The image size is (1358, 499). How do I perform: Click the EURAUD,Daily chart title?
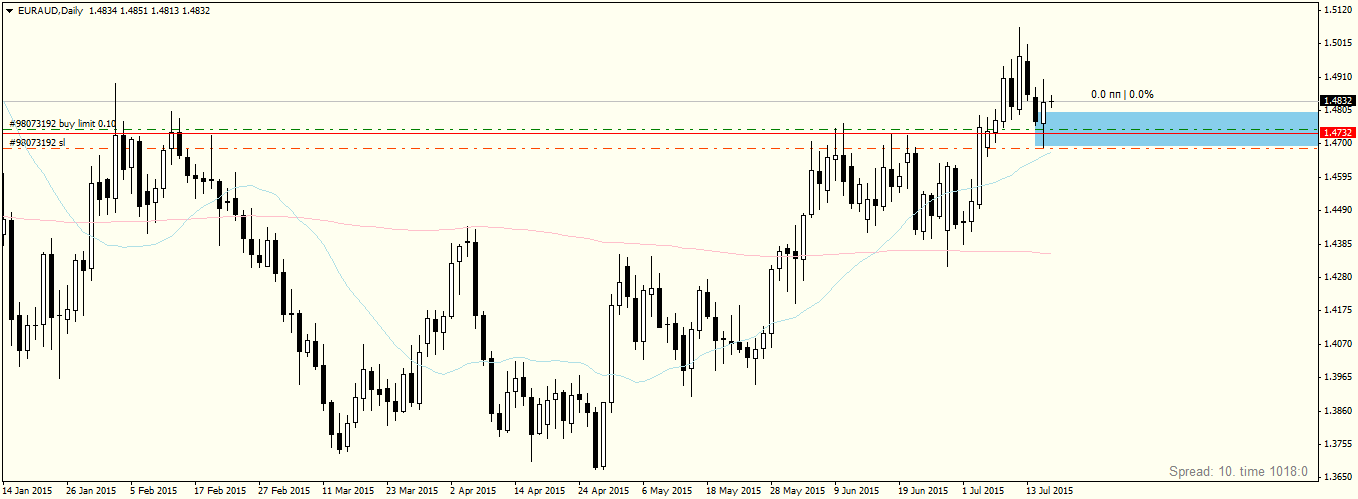50,9
